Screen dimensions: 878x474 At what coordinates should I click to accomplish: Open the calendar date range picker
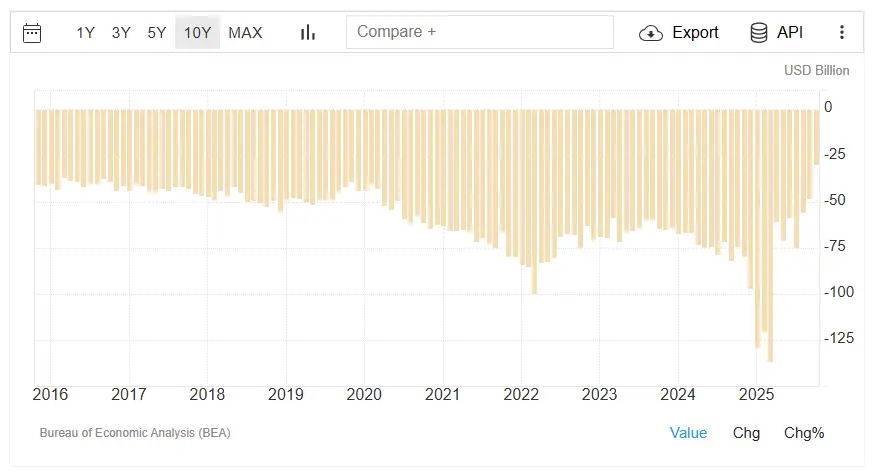[32, 32]
